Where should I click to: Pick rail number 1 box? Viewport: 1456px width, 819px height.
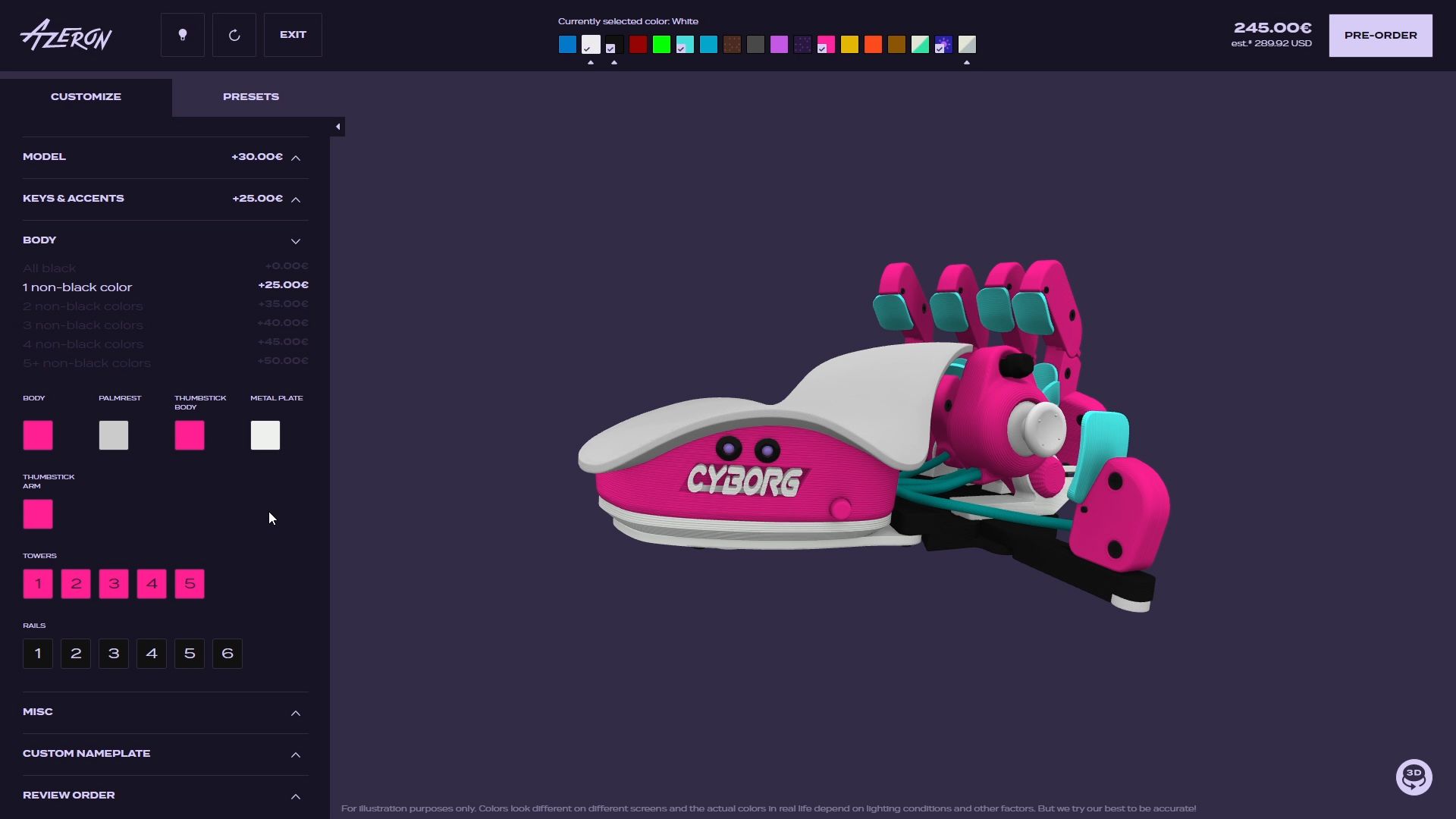coord(38,654)
